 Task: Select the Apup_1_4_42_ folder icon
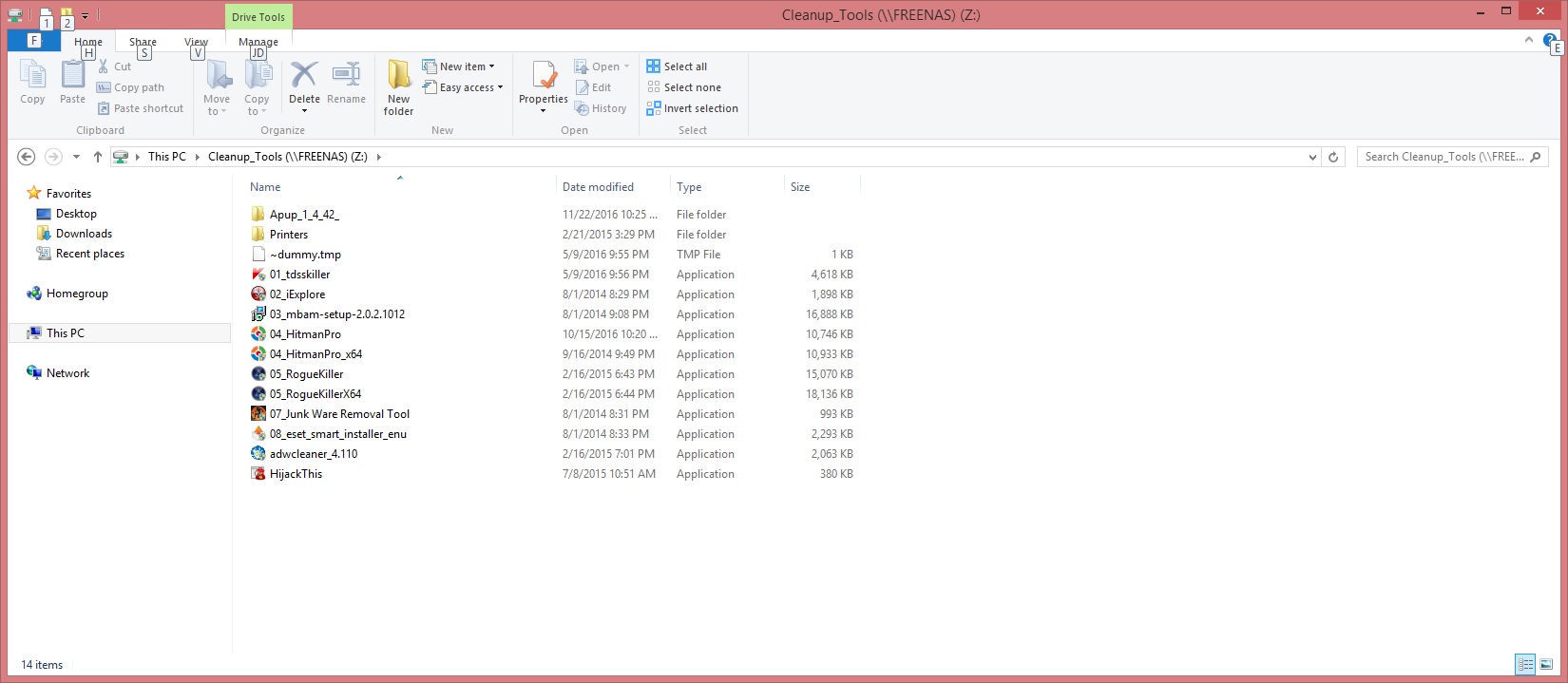[258, 215]
